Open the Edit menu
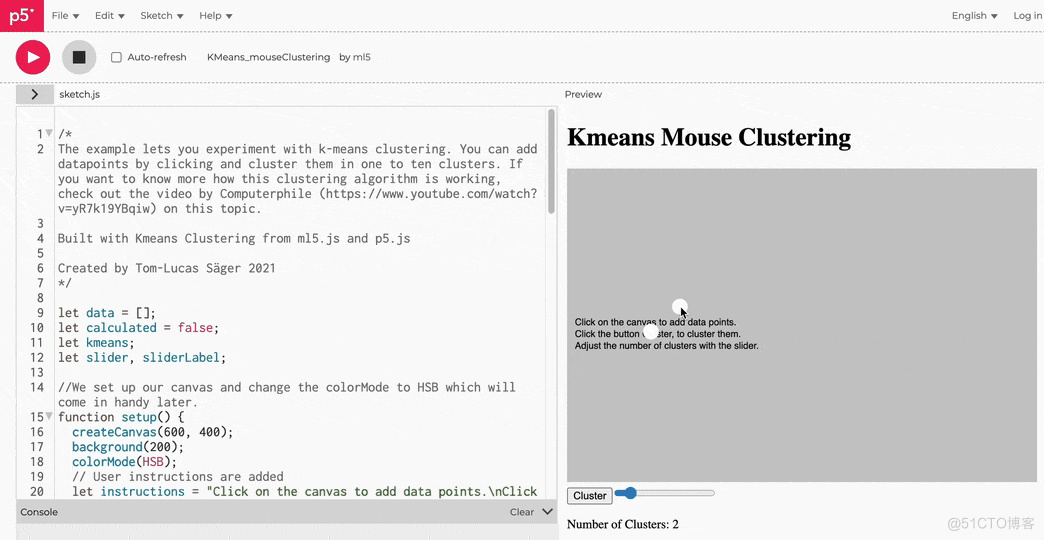This screenshot has height=540, width=1044. click(109, 15)
